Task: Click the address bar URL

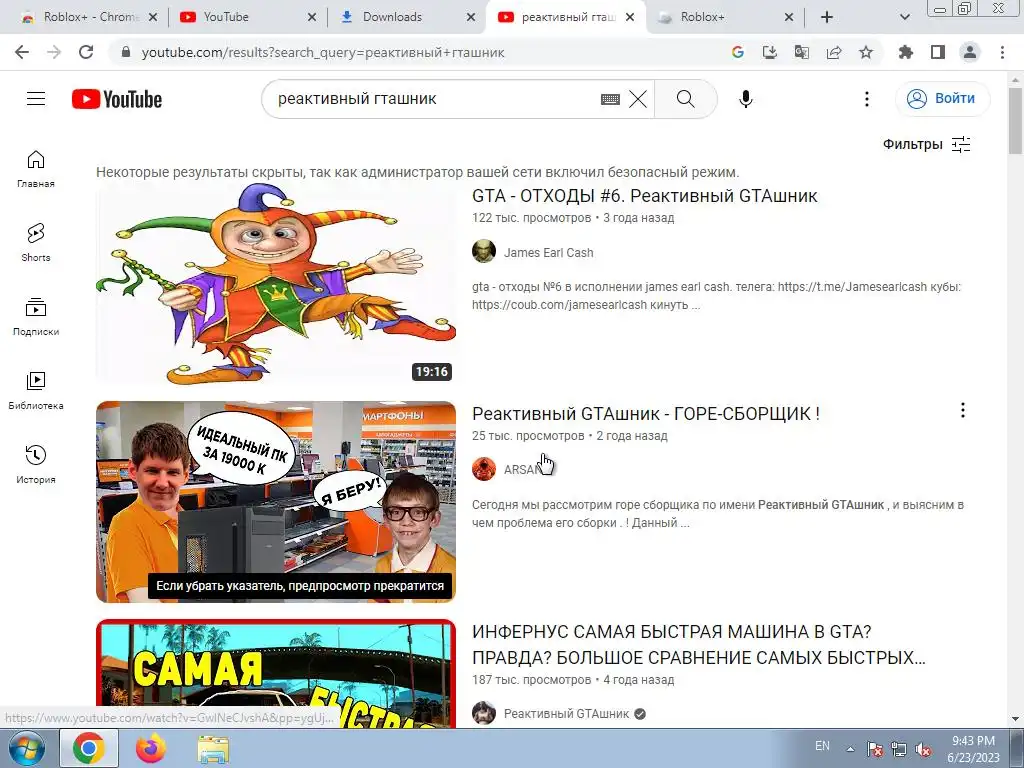Action: [323, 52]
